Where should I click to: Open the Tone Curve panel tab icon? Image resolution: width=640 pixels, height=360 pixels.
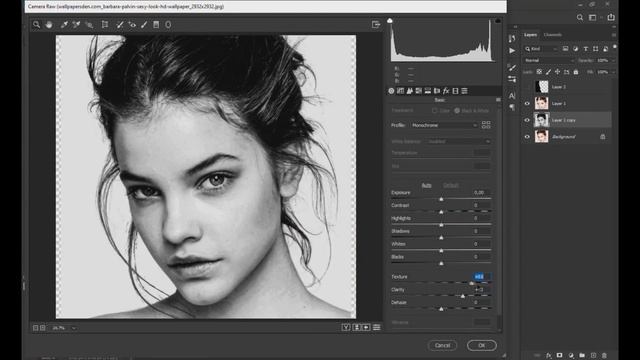[x=400, y=91]
